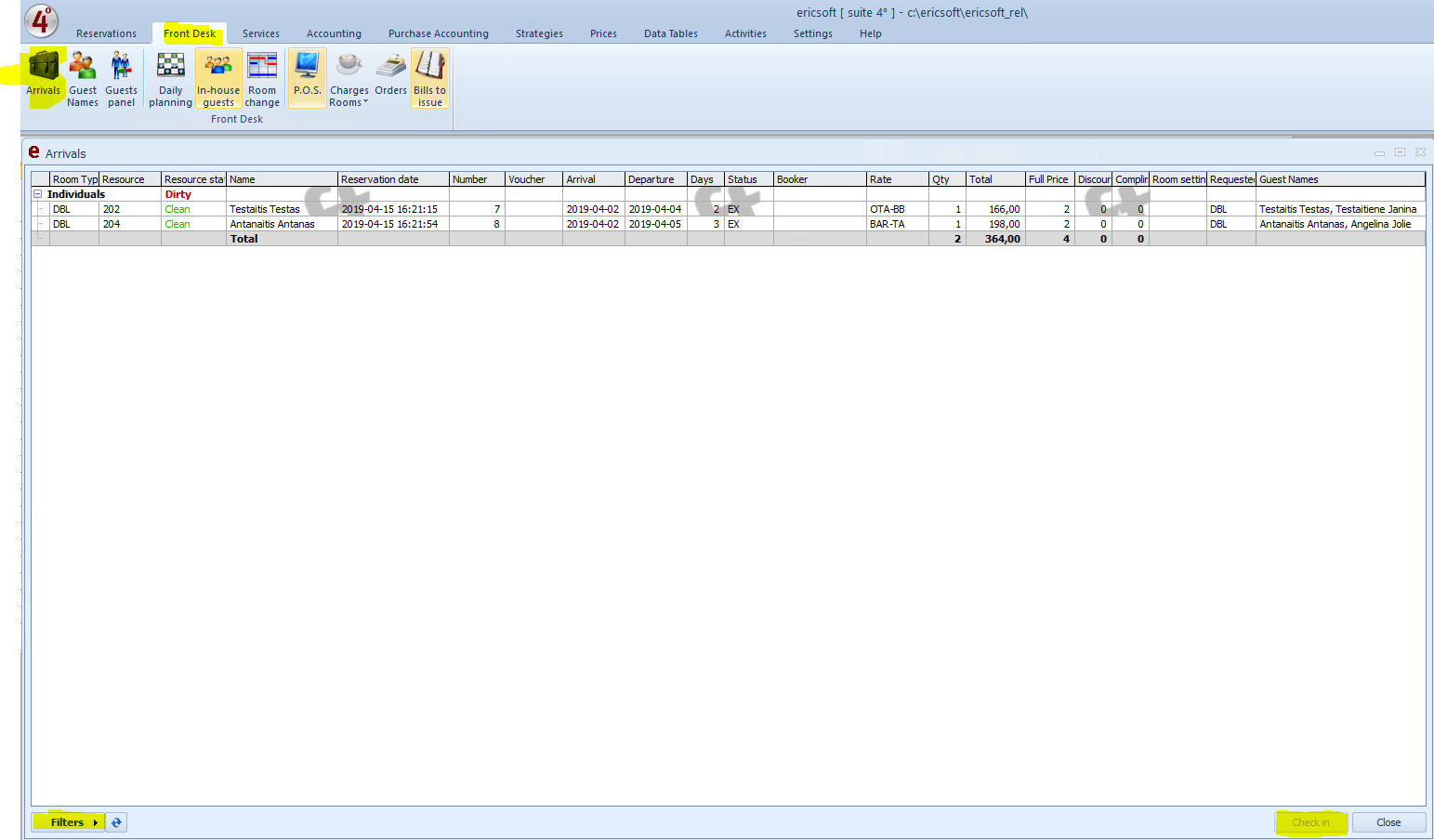The width and height of the screenshot is (1434, 840).
Task: Open the Accounting ribbon tab
Action: [334, 33]
